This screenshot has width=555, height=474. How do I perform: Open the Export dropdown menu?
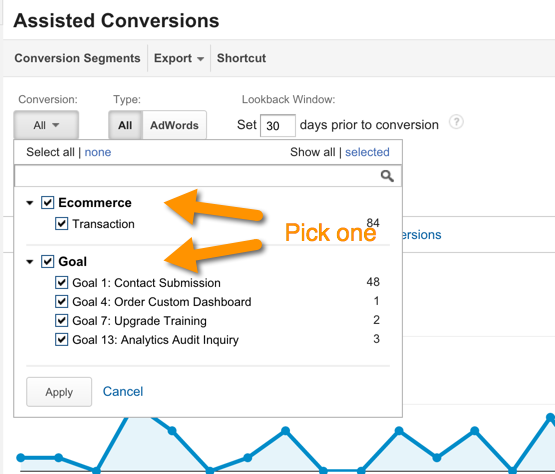pos(179,58)
